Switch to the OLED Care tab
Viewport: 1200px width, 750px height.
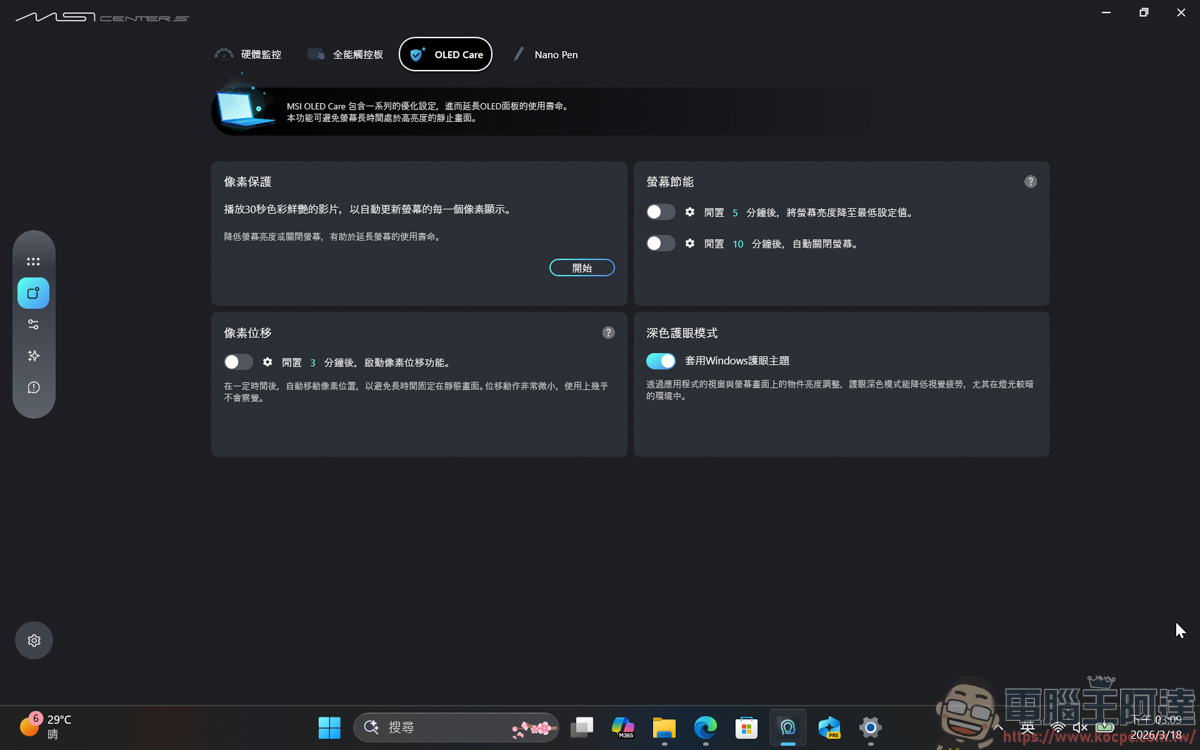tap(445, 54)
